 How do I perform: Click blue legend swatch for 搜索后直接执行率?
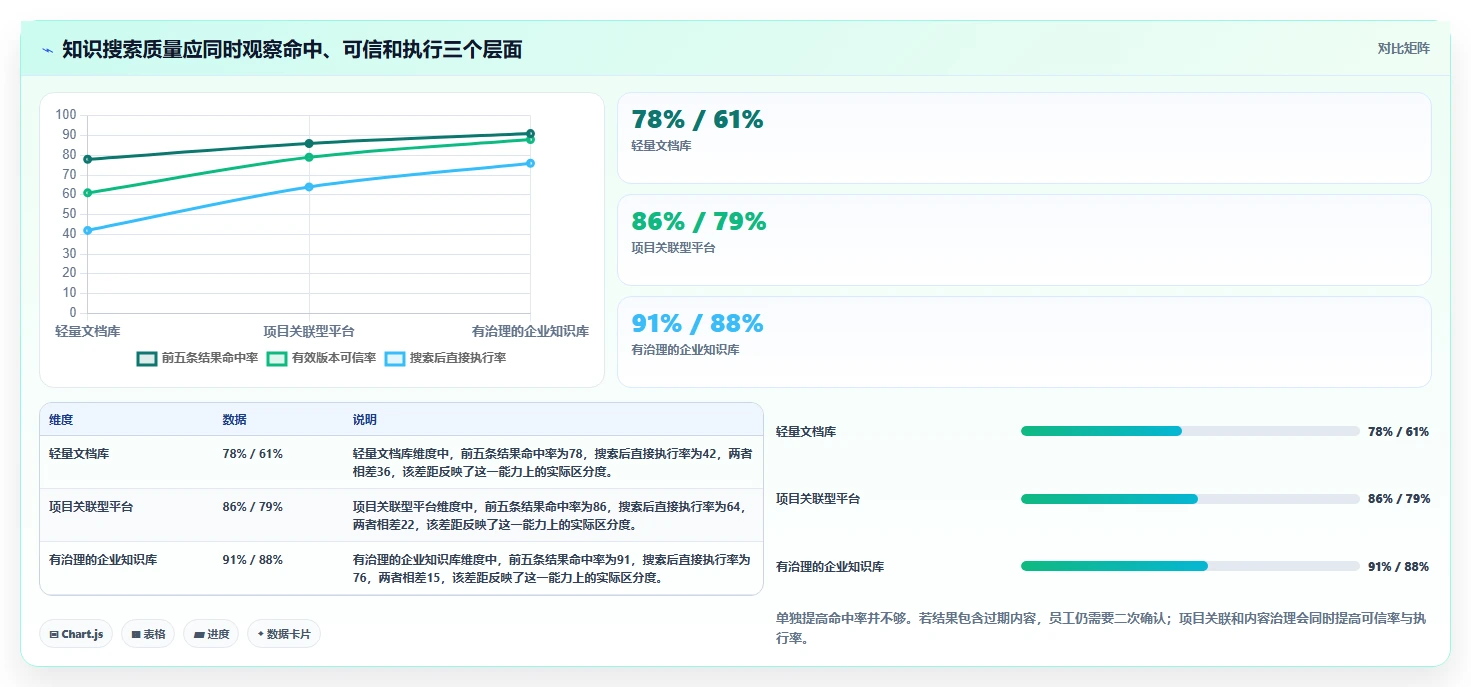point(395,358)
